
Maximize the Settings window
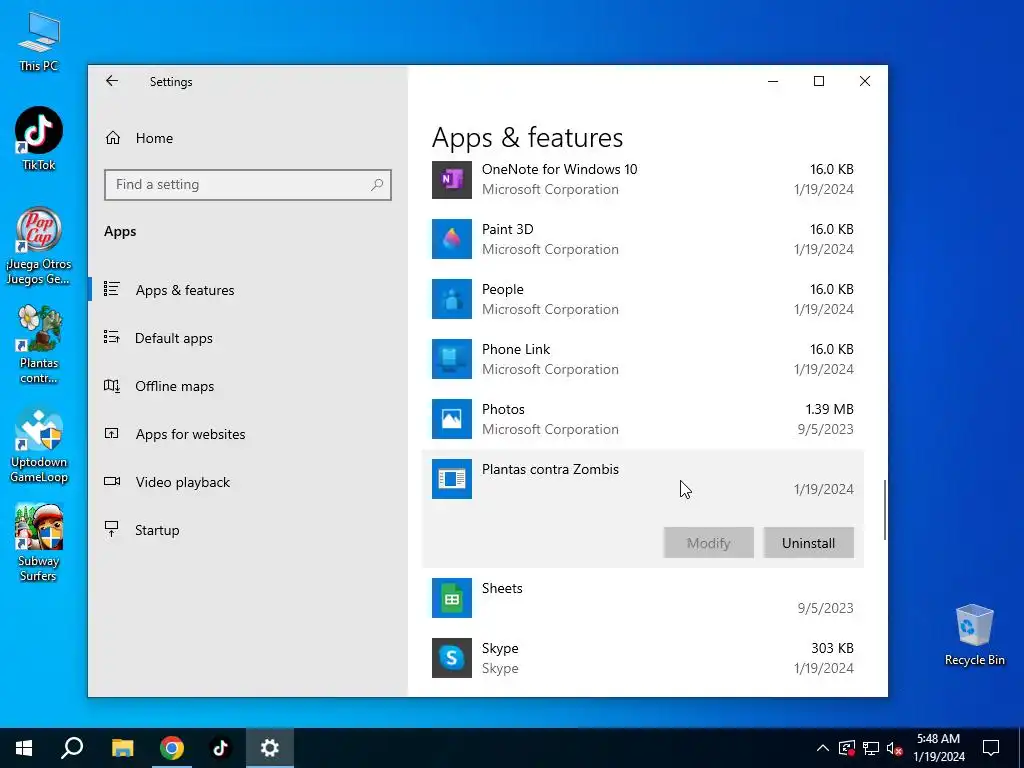click(819, 81)
